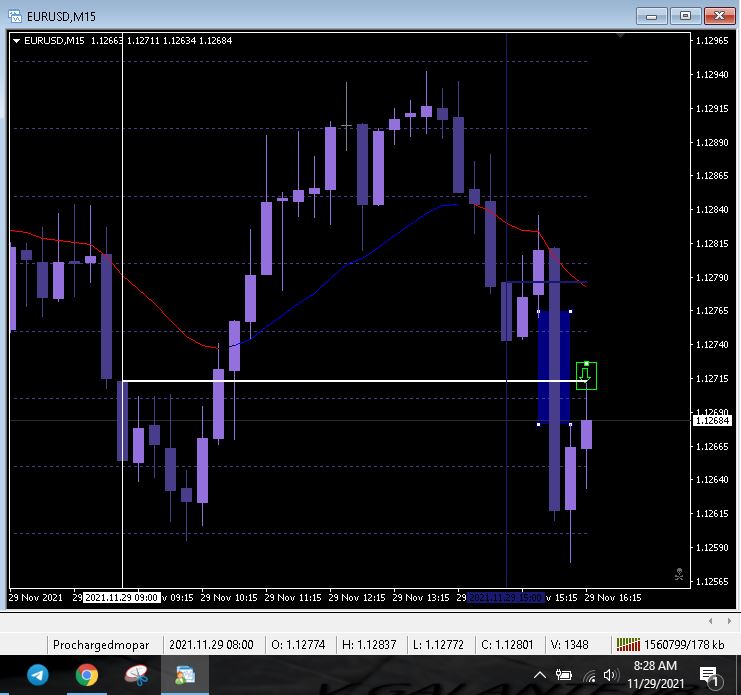Open the notification center icon
Image resolution: width=741 pixels, height=695 pixels.
(709, 677)
